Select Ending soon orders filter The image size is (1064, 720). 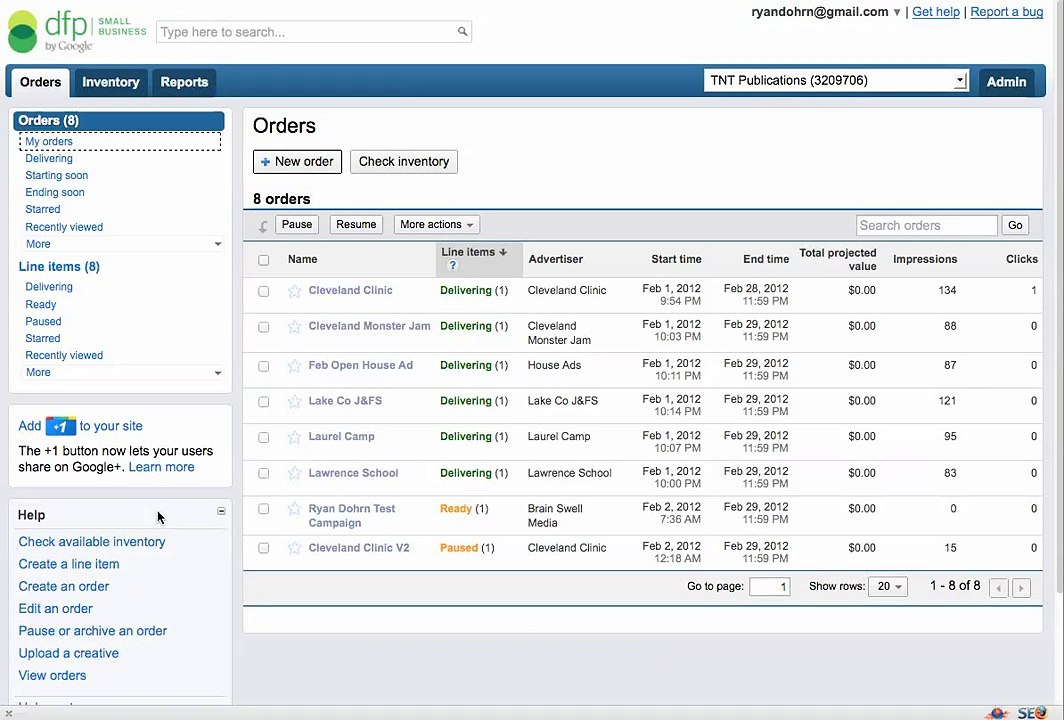coord(55,192)
